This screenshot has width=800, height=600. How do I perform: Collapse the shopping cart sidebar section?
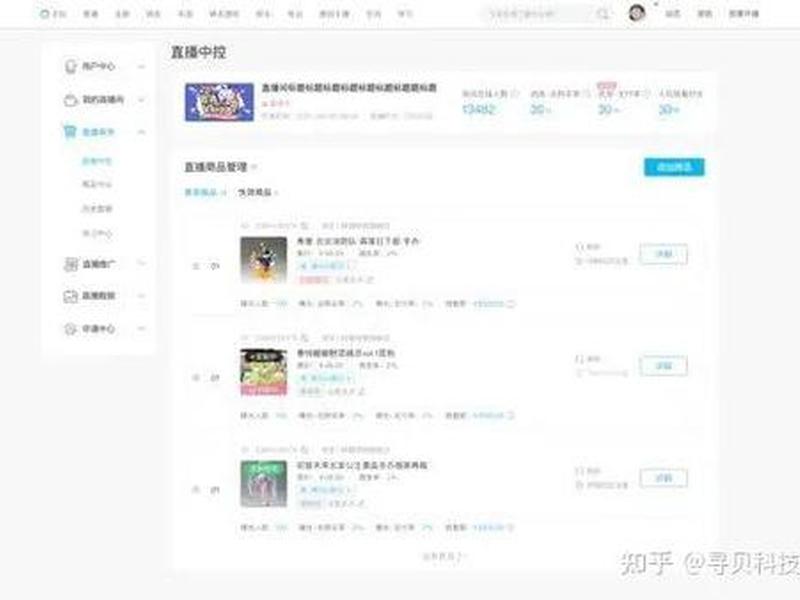[x=141, y=132]
